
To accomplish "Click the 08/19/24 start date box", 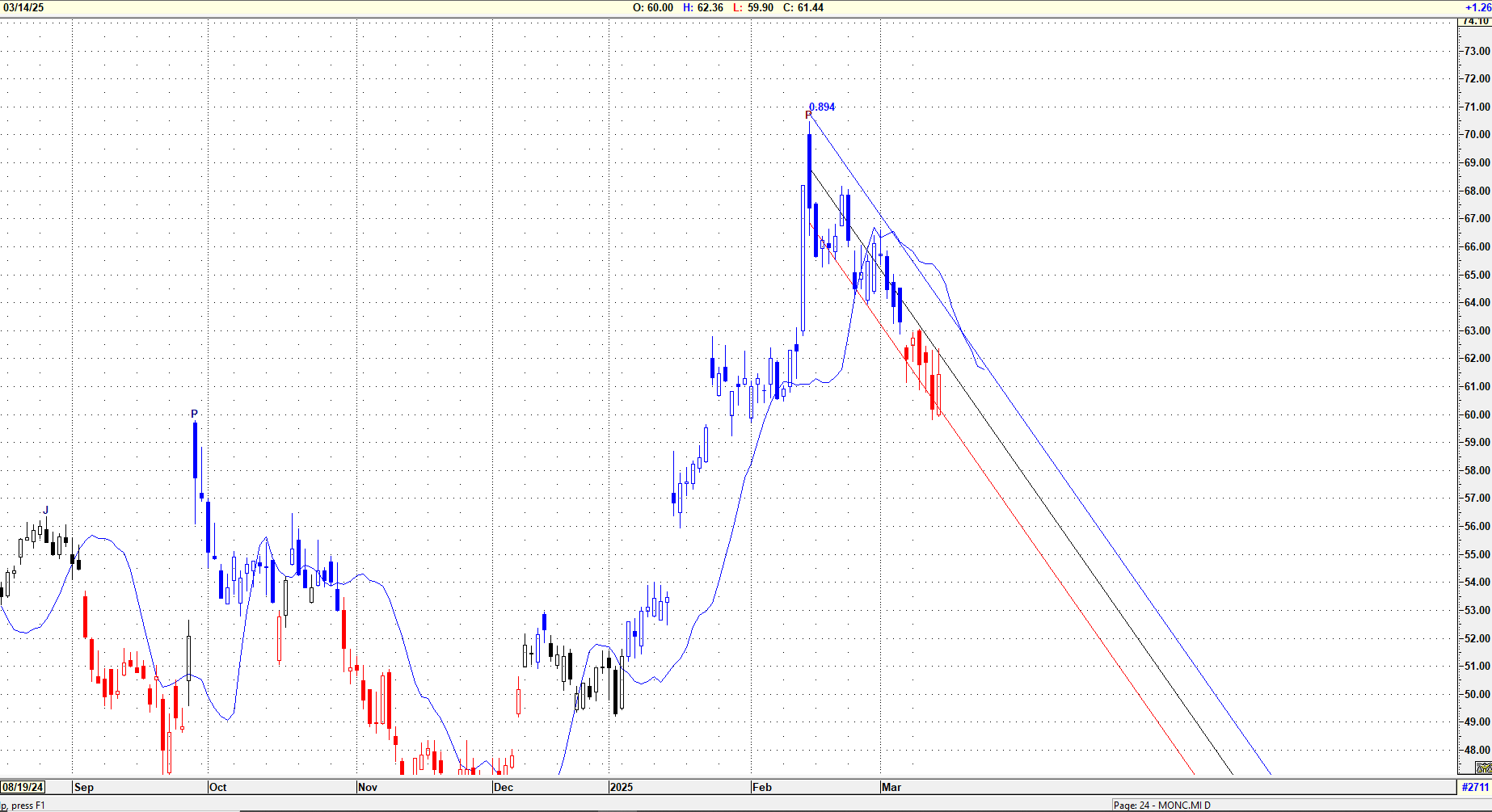I will pos(23,787).
